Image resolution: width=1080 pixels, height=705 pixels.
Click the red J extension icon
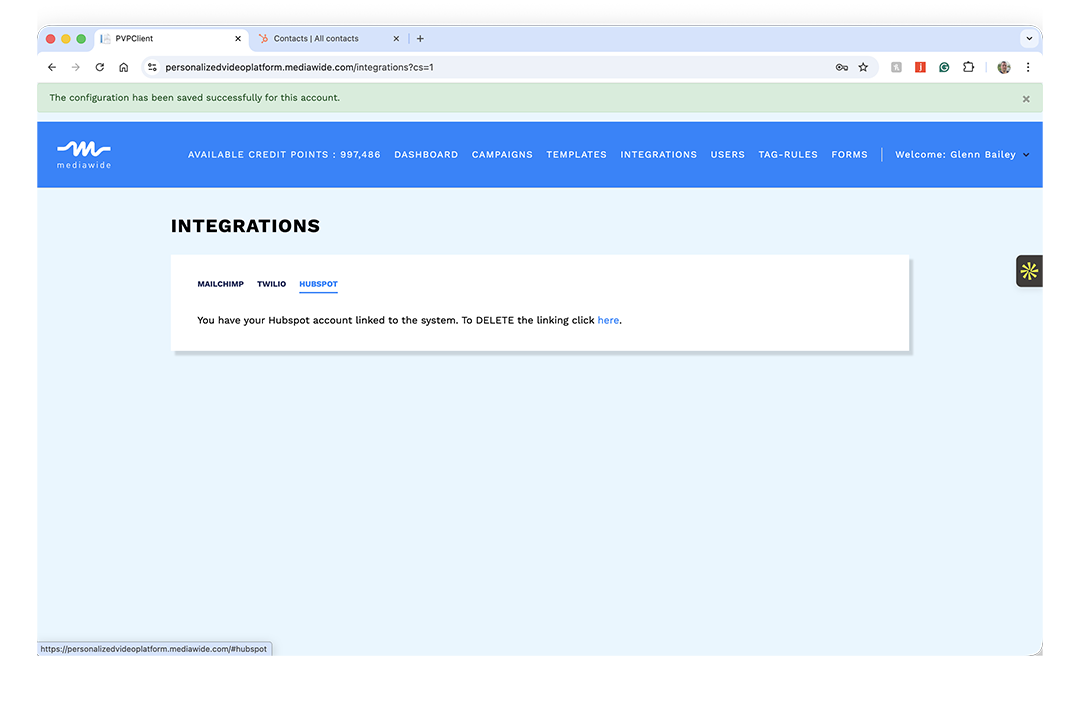pyautogui.click(x=920, y=67)
